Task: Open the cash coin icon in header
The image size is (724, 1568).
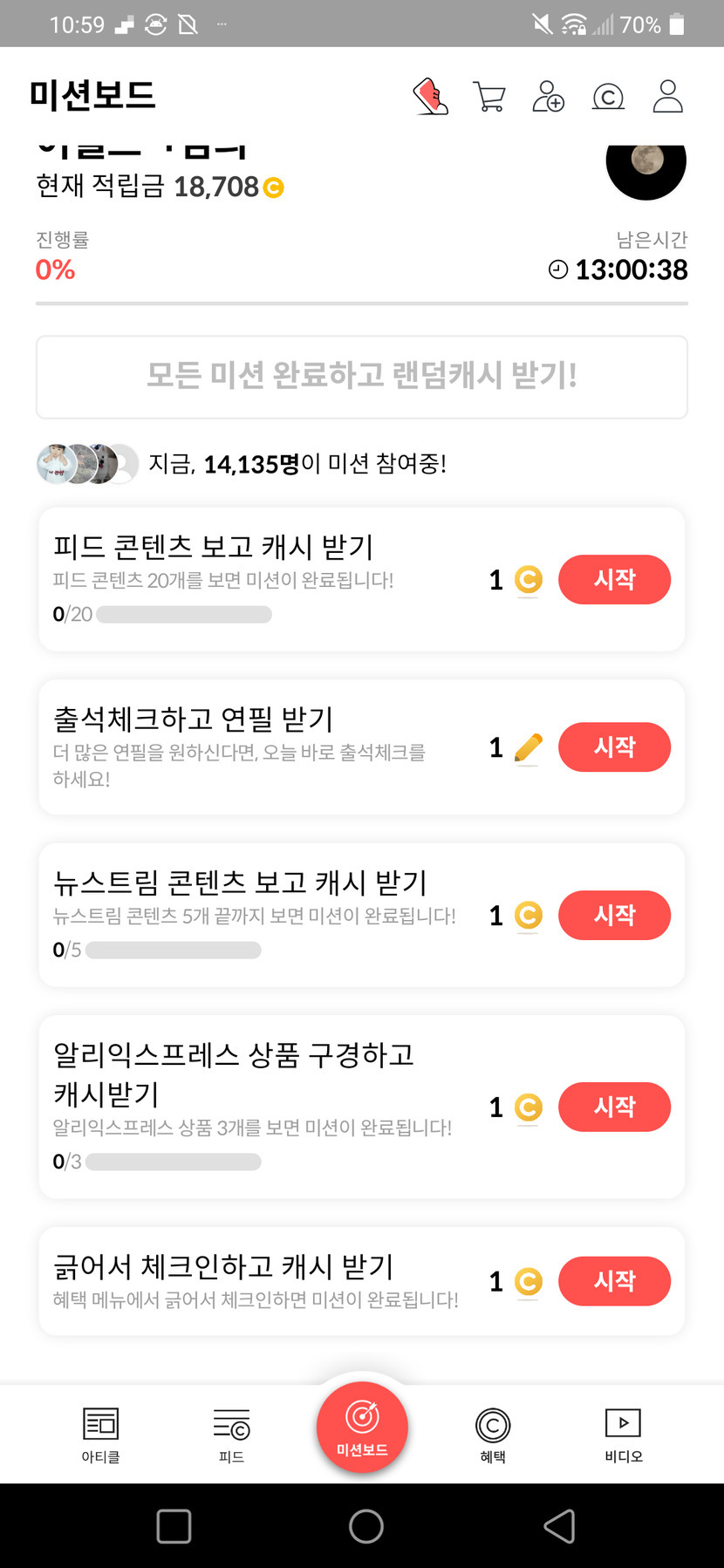Action: point(608,96)
